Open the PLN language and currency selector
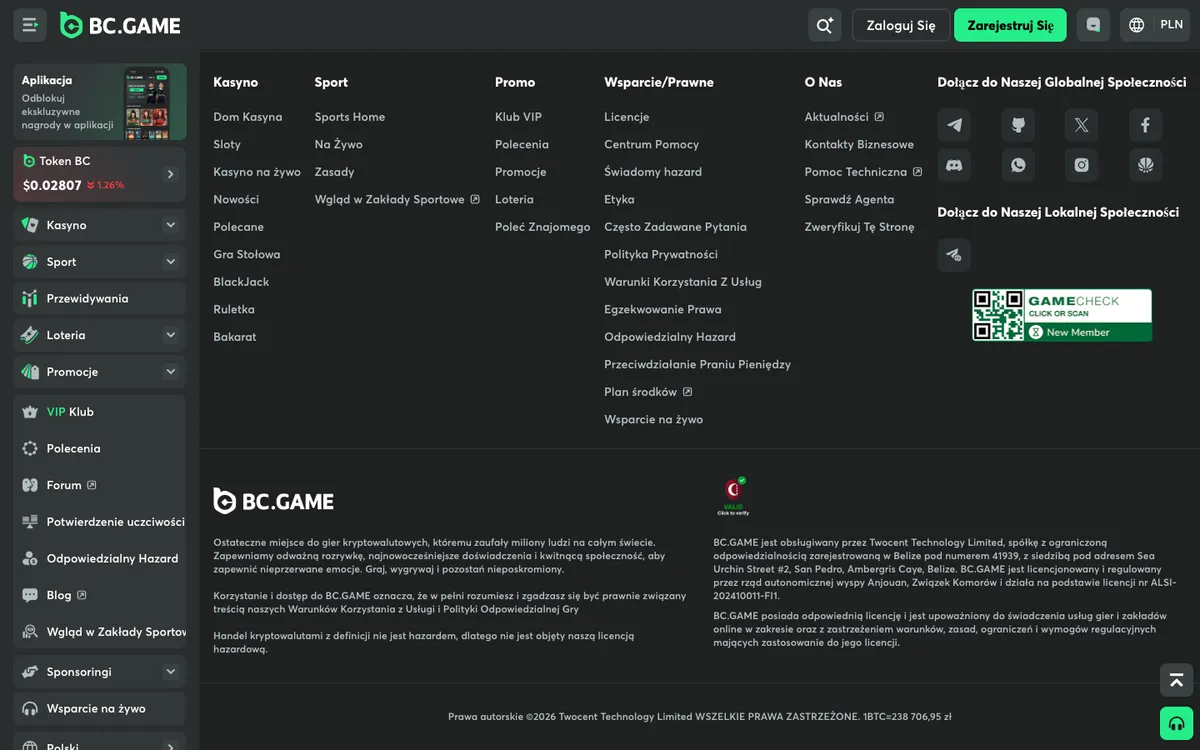The image size is (1200, 750). pyautogui.click(x=1156, y=25)
